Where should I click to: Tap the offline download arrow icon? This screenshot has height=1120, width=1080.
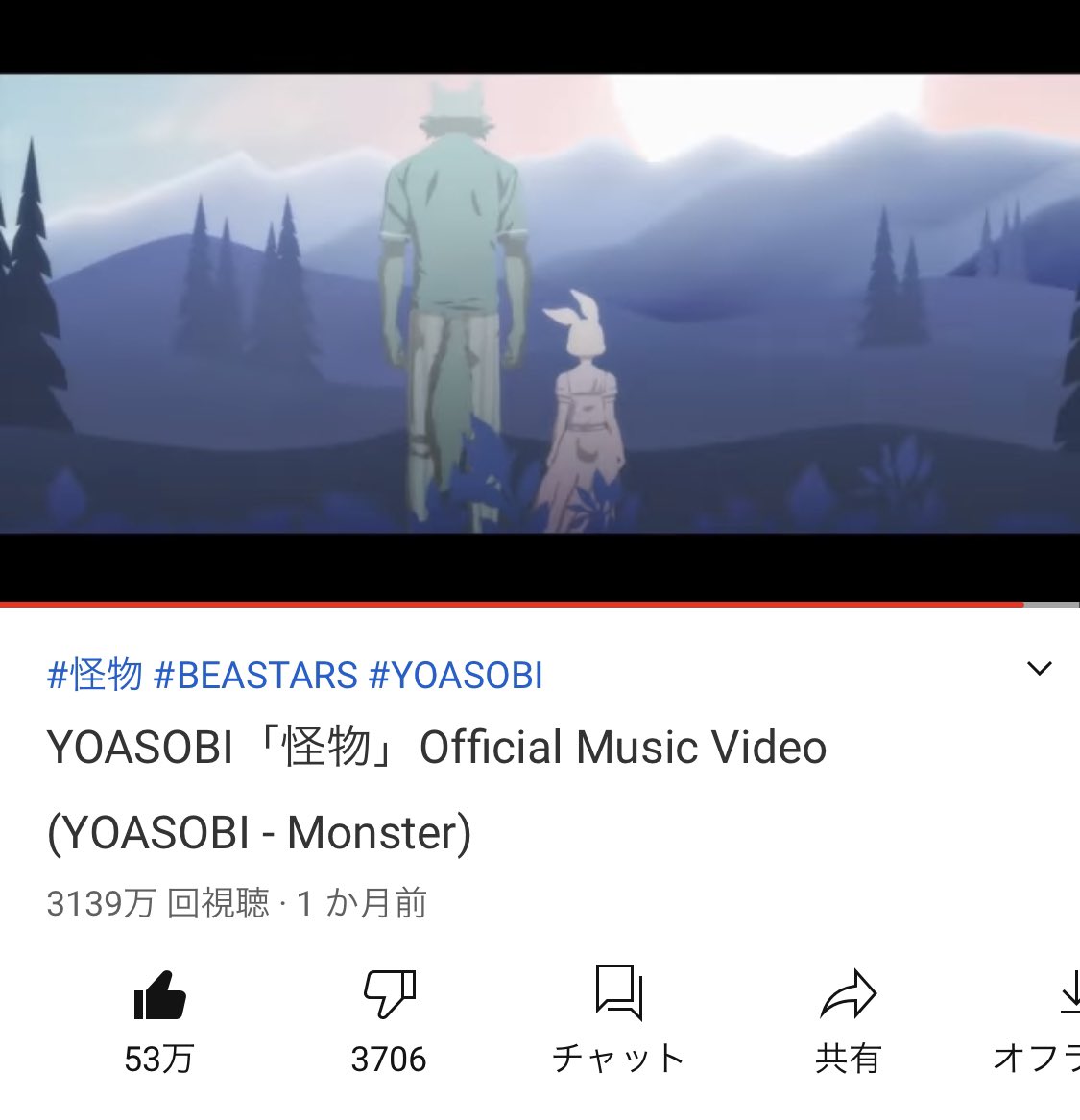click(x=1070, y=992)
